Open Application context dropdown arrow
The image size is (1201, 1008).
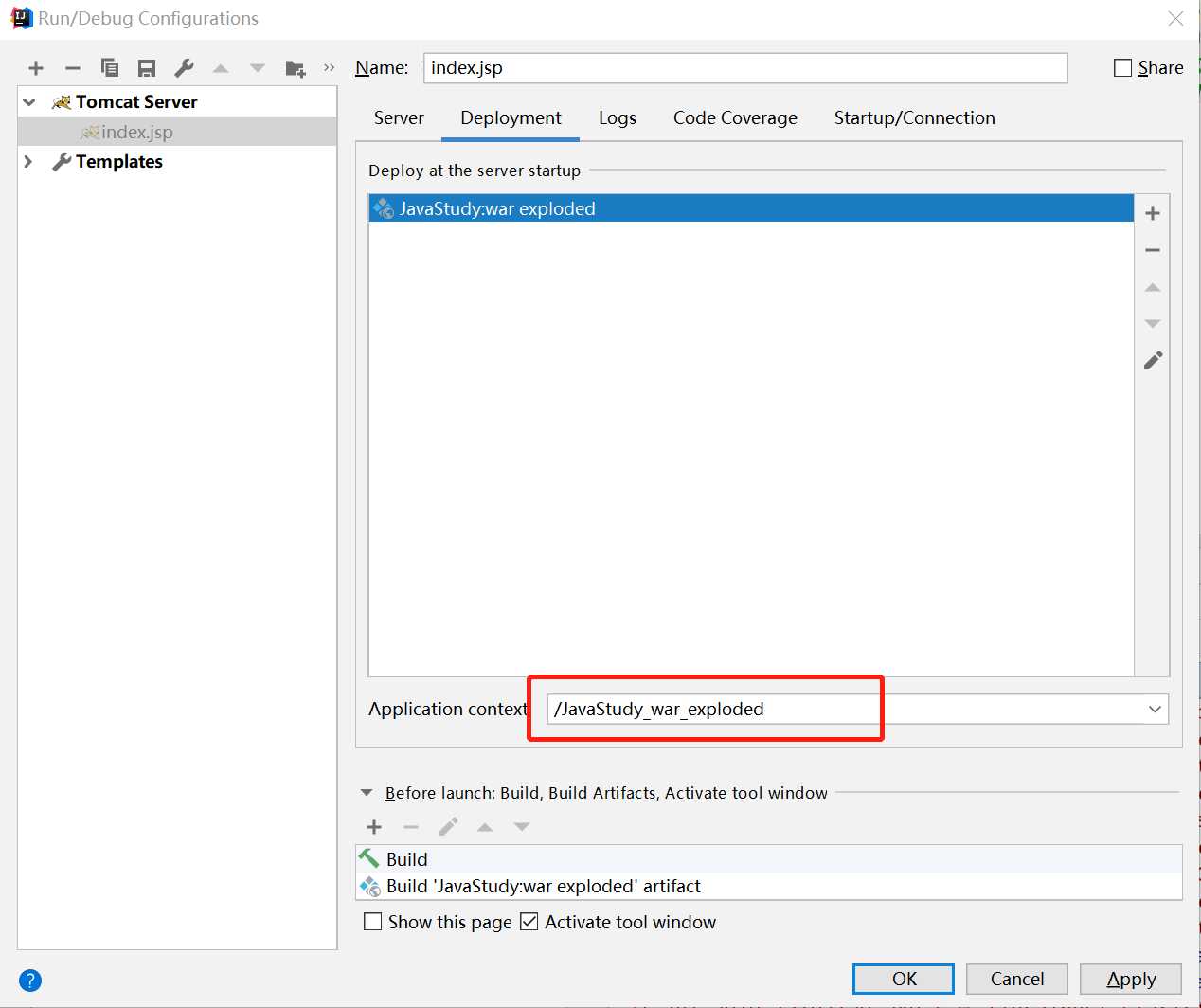click(x=1155, y=709)
